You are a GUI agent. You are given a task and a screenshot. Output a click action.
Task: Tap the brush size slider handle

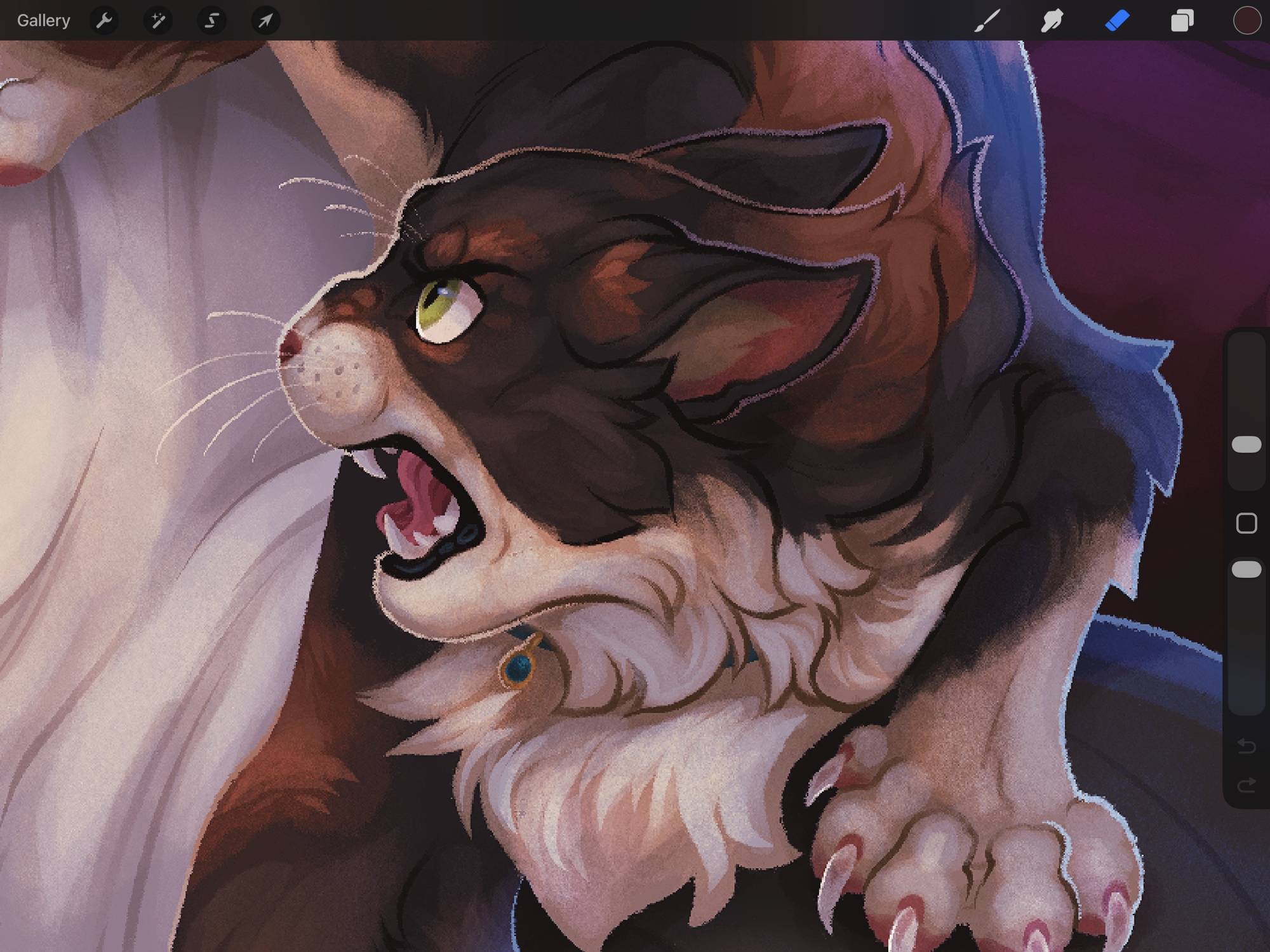[x=1246, y=445]
